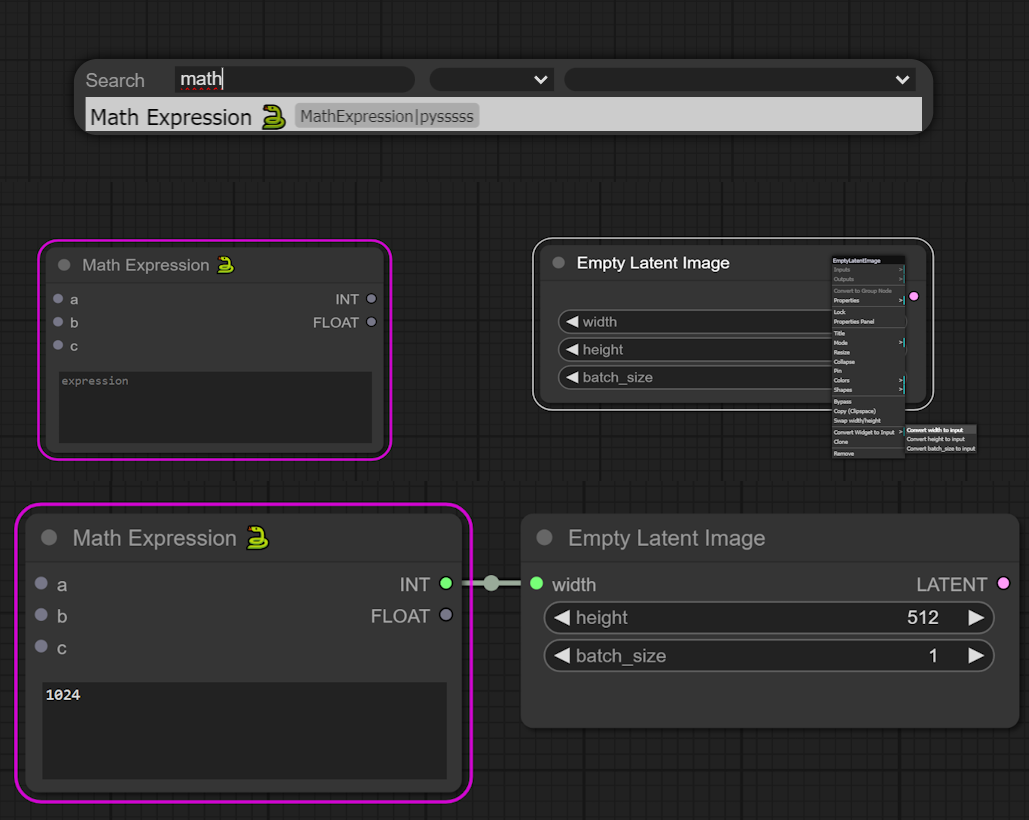Click Remove in the node context menu
This screenshot has height=820, width=1029.
point(844,453)
